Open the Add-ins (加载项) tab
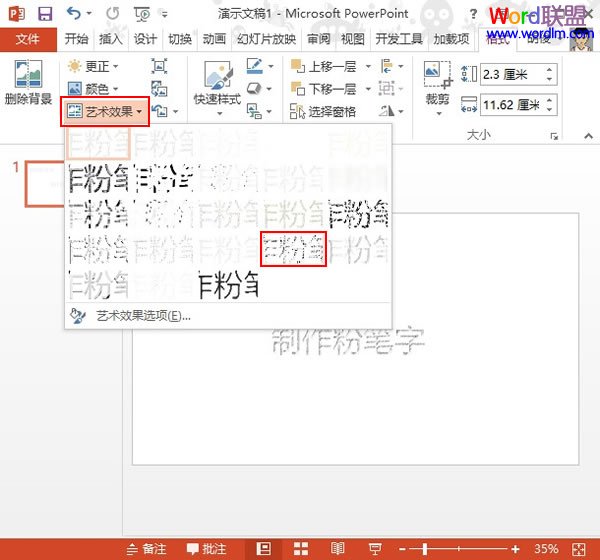The width and height of the screenshot is (600, 560). 451,39
